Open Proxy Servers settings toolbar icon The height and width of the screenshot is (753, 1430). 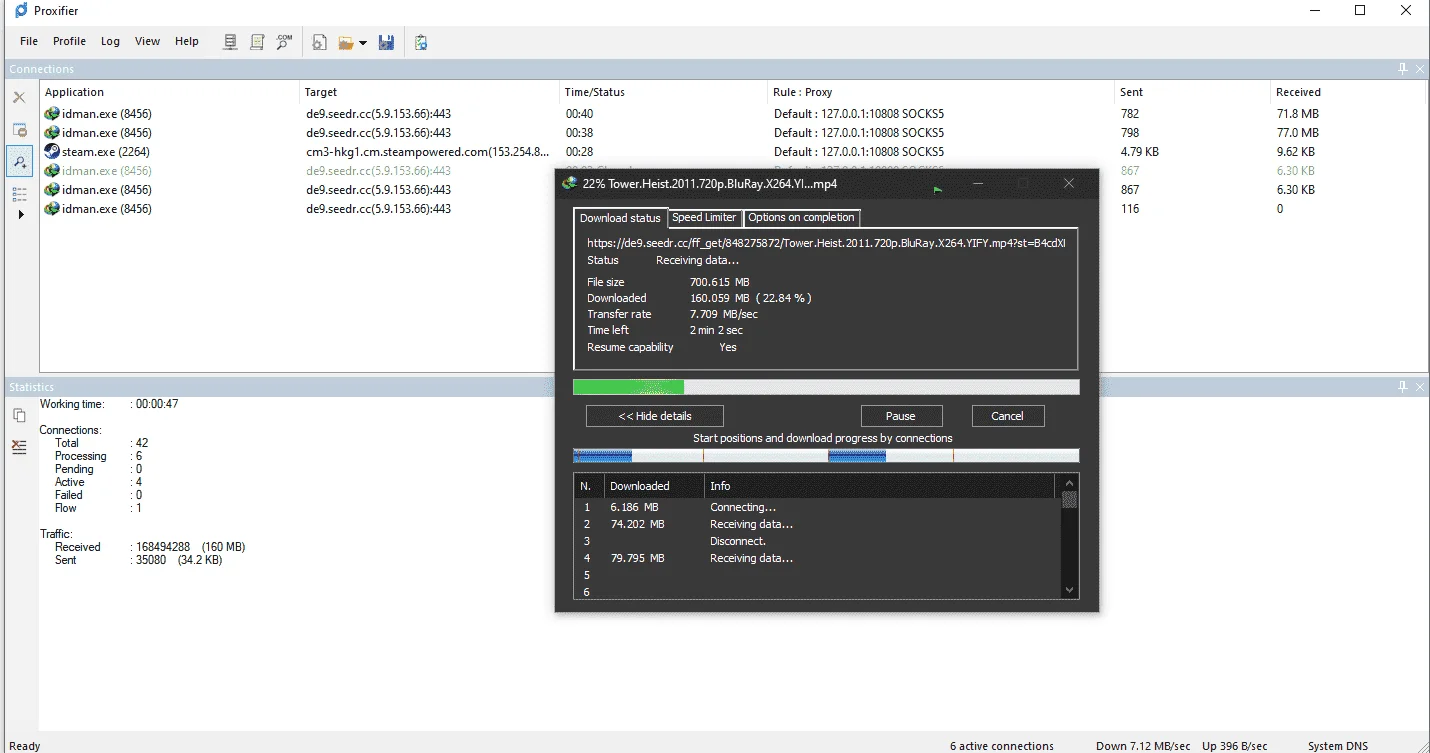point(230,42)
